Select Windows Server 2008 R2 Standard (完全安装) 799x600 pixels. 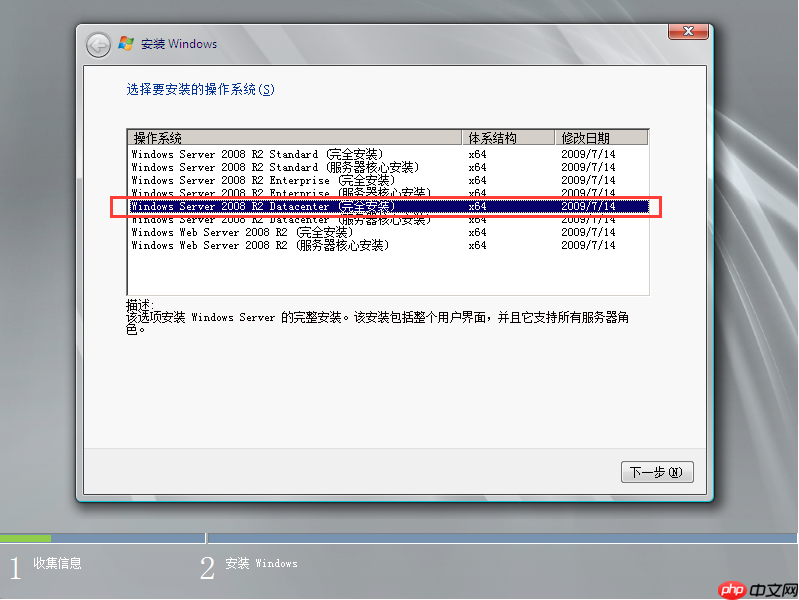click(388, 154)
